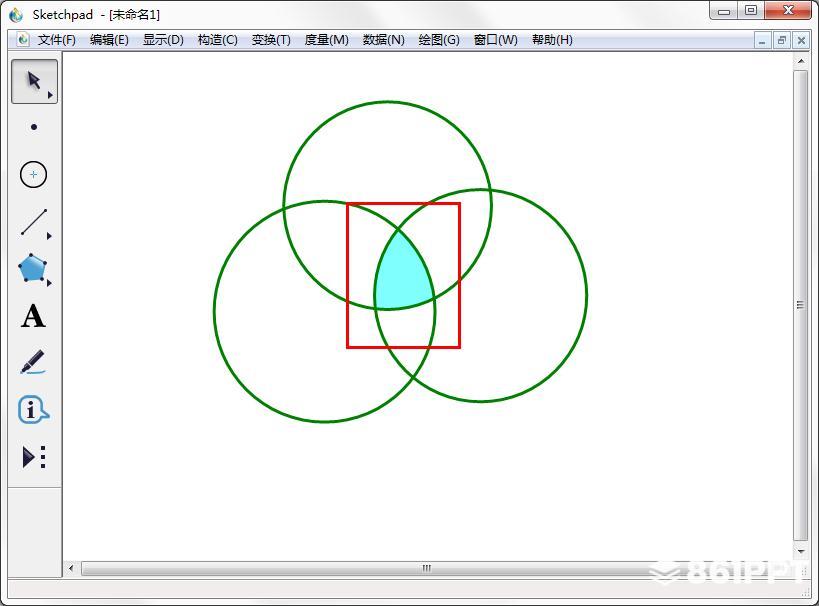Select the Text tool
819x606 pixels.
(x=33, y=316)
